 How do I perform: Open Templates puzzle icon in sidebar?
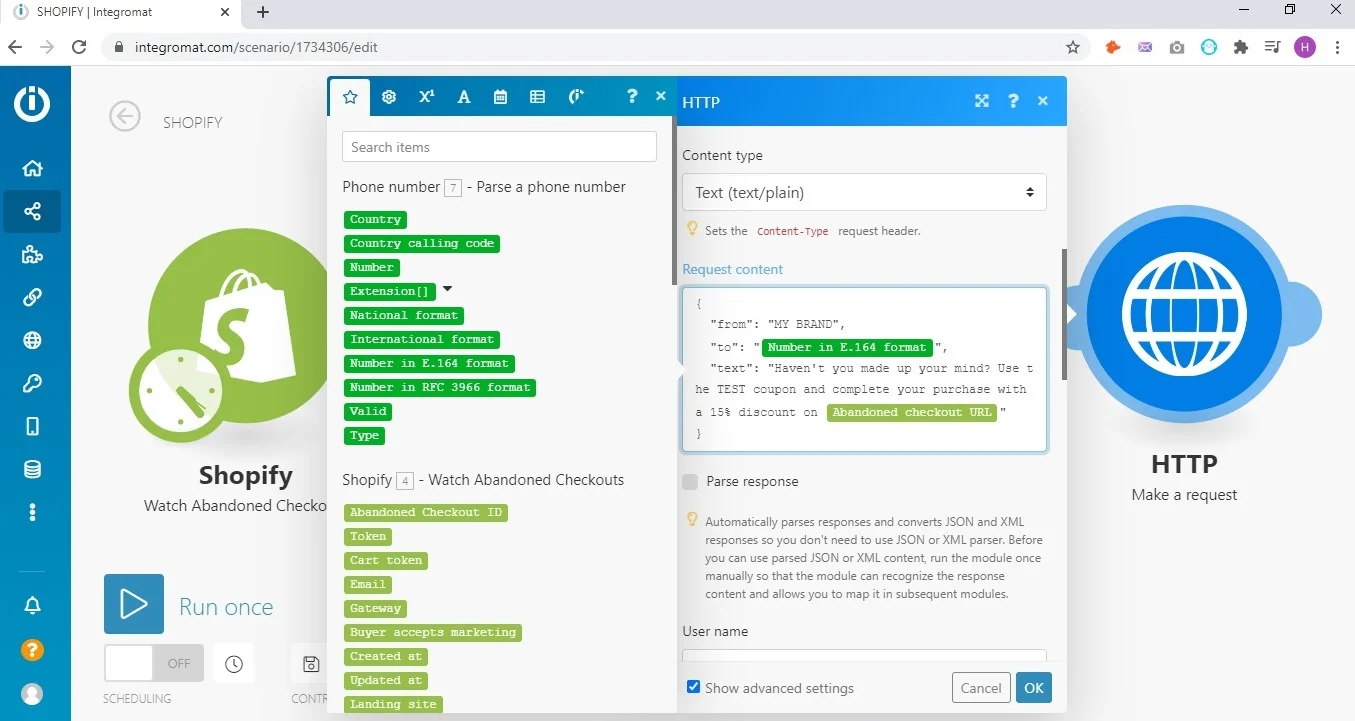coord(33,254)
